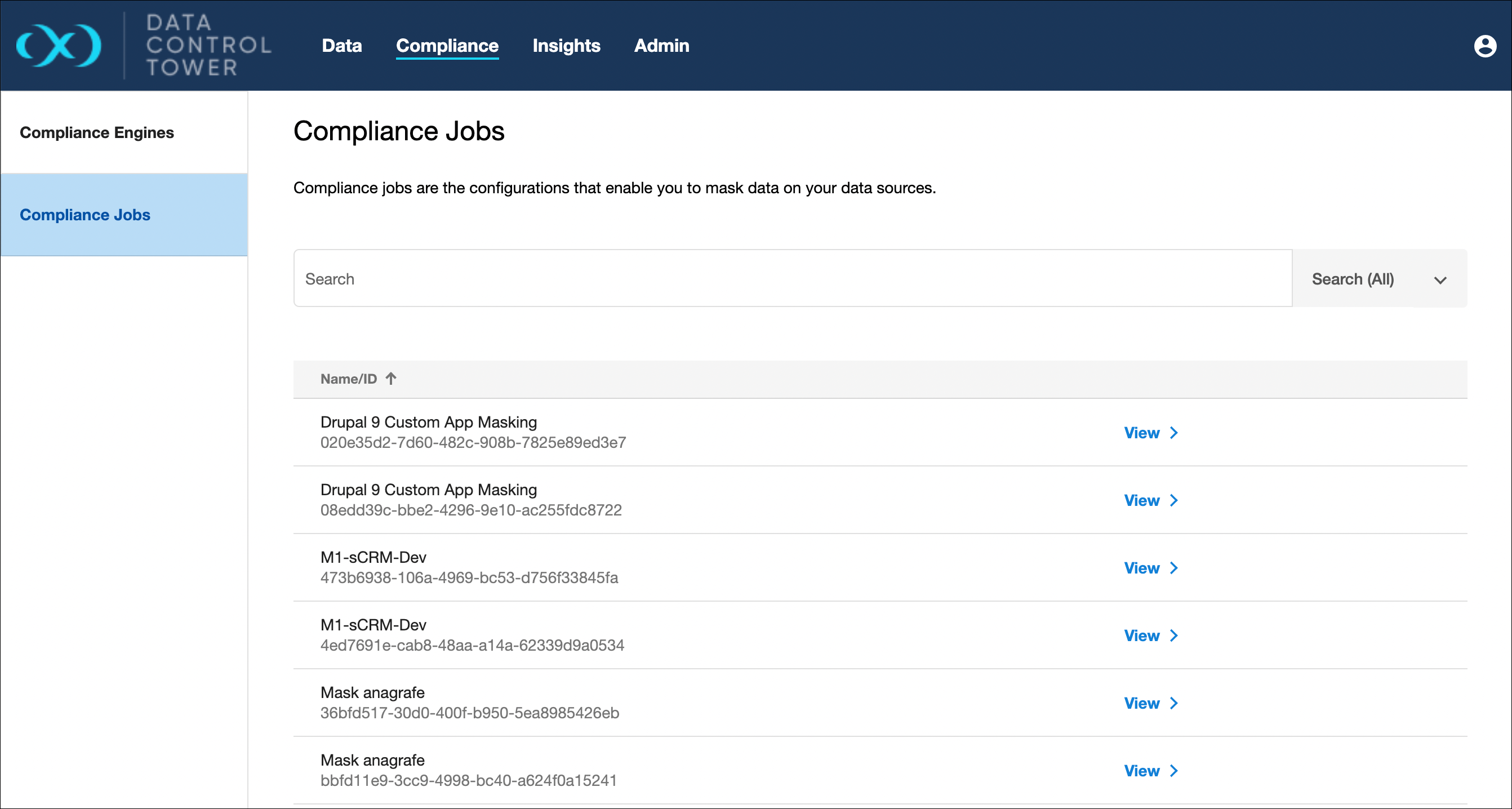Click the Delphix logo icon

pos(59,45)
